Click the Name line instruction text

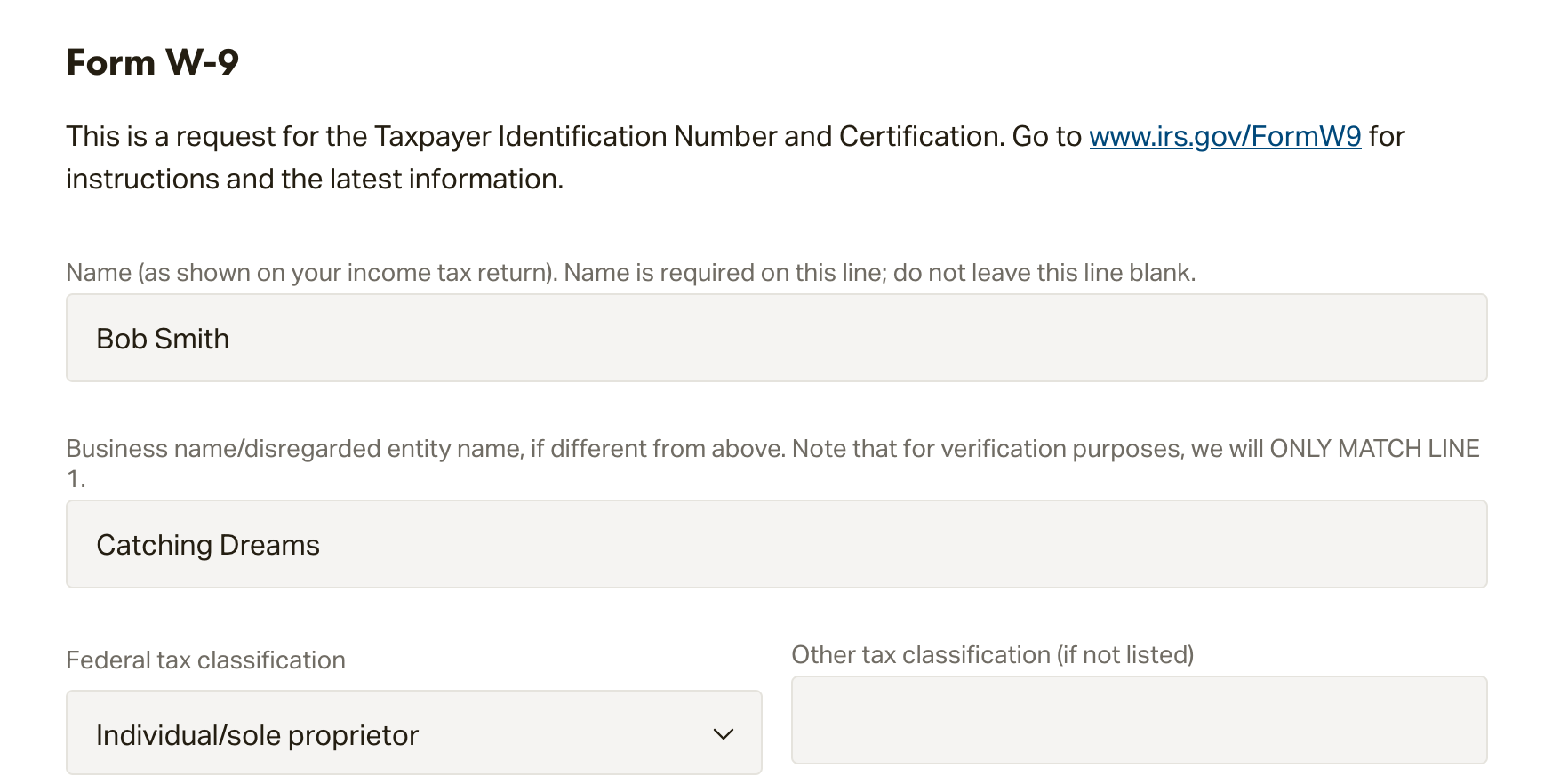coord(631,272)
